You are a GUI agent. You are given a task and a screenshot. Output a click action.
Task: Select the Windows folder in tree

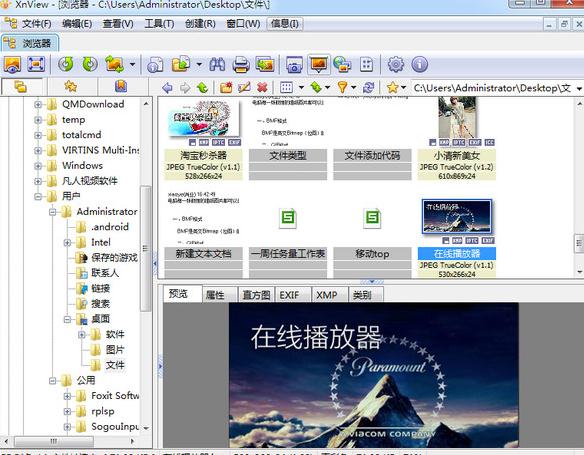(x=82, y=165)
